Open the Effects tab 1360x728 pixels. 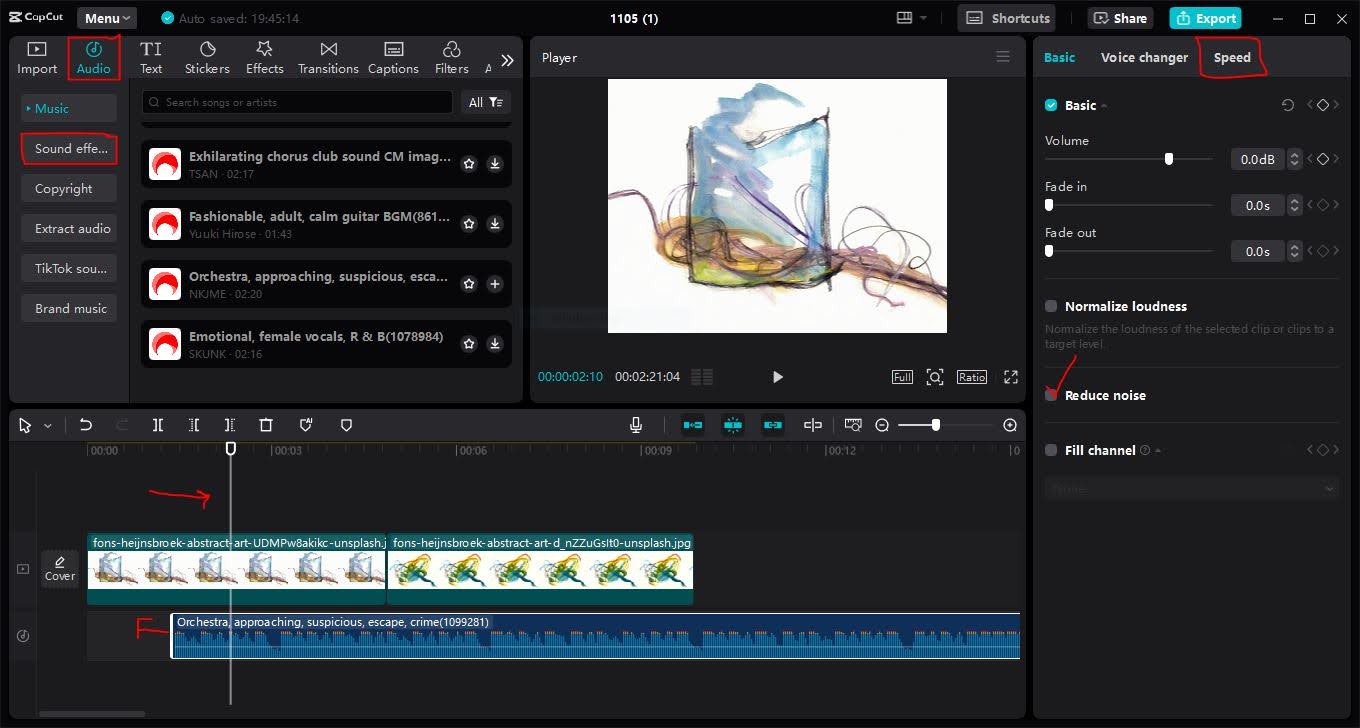pyautogui.click(x=265, y=58)
